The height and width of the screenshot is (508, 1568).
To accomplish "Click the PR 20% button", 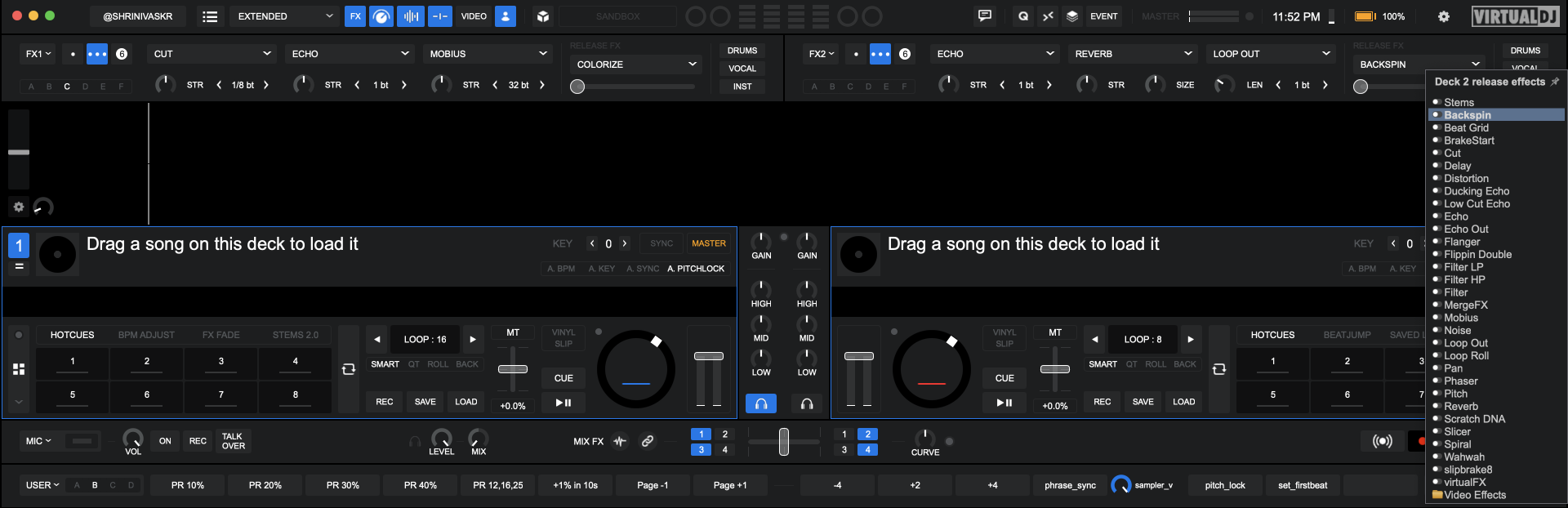I will [265, 485].
